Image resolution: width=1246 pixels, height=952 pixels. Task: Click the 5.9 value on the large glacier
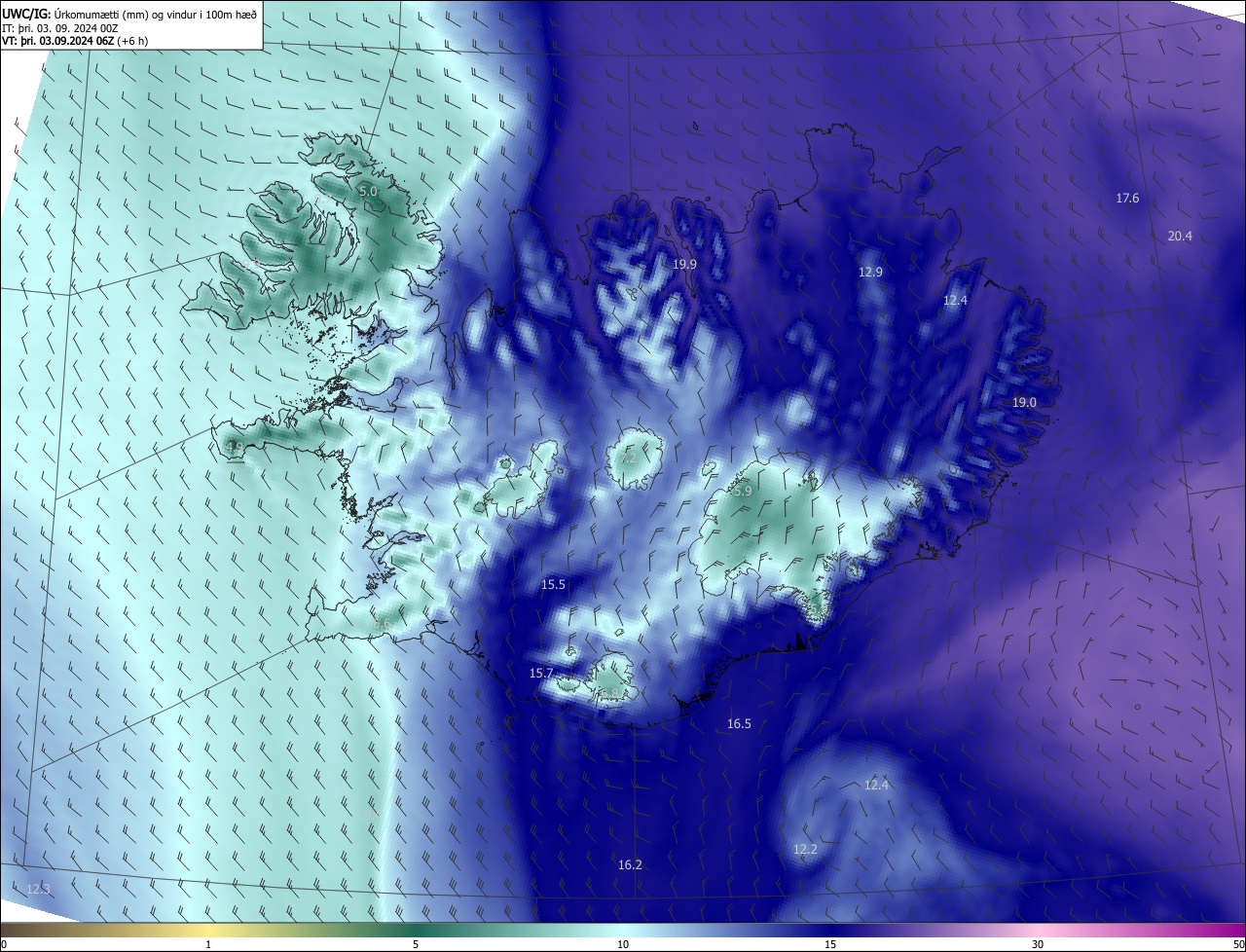click(x=743, y=492)
